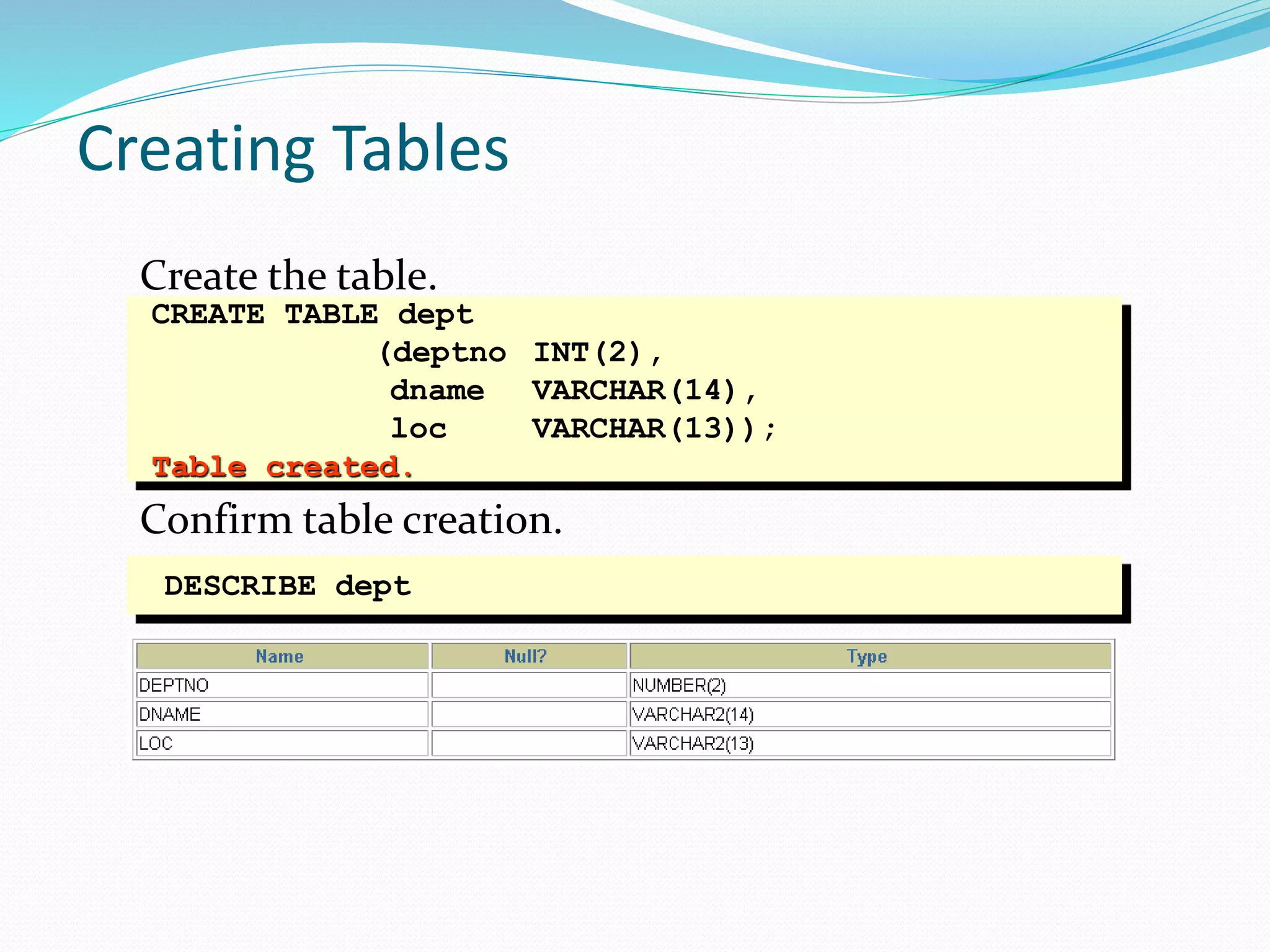Click the NUMBER(2) type cell

[870, 685]
